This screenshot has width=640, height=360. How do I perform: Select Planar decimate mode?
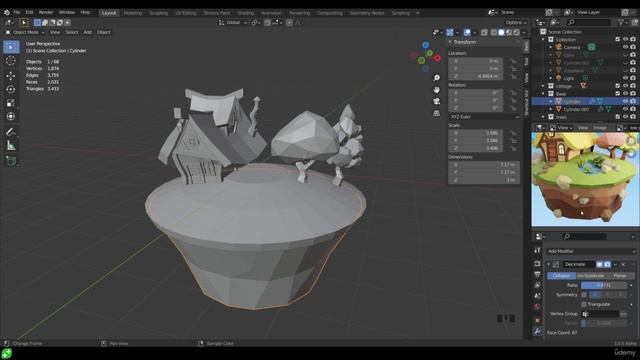pos(620,276)
